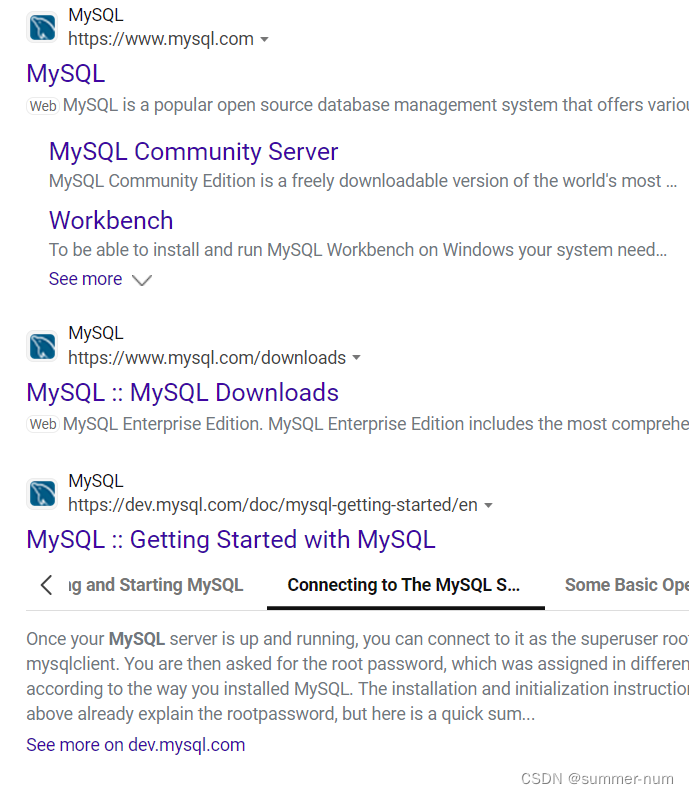Click 'Once your MySQL server is up' snippet
Screen dimensions: 689x794
tap(357, 676)
